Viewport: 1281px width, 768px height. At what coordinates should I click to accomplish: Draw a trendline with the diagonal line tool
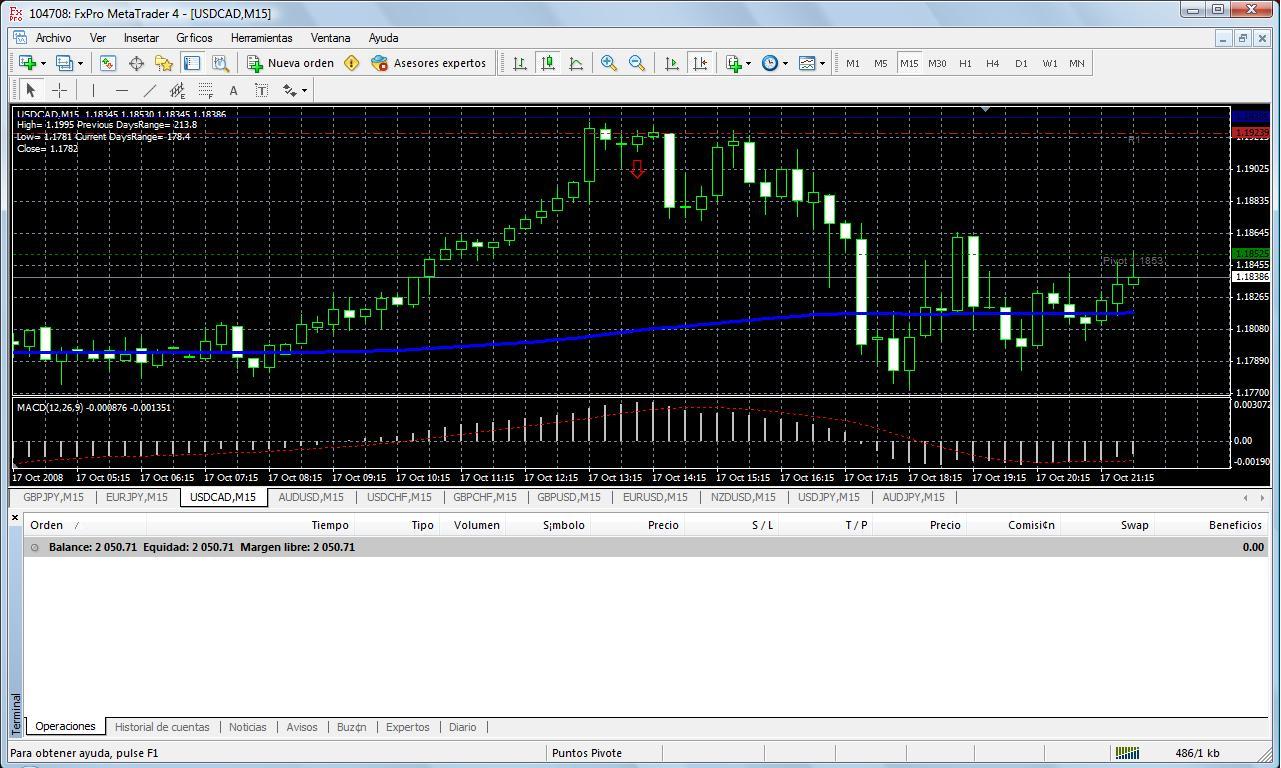click(x=150, y=90)
